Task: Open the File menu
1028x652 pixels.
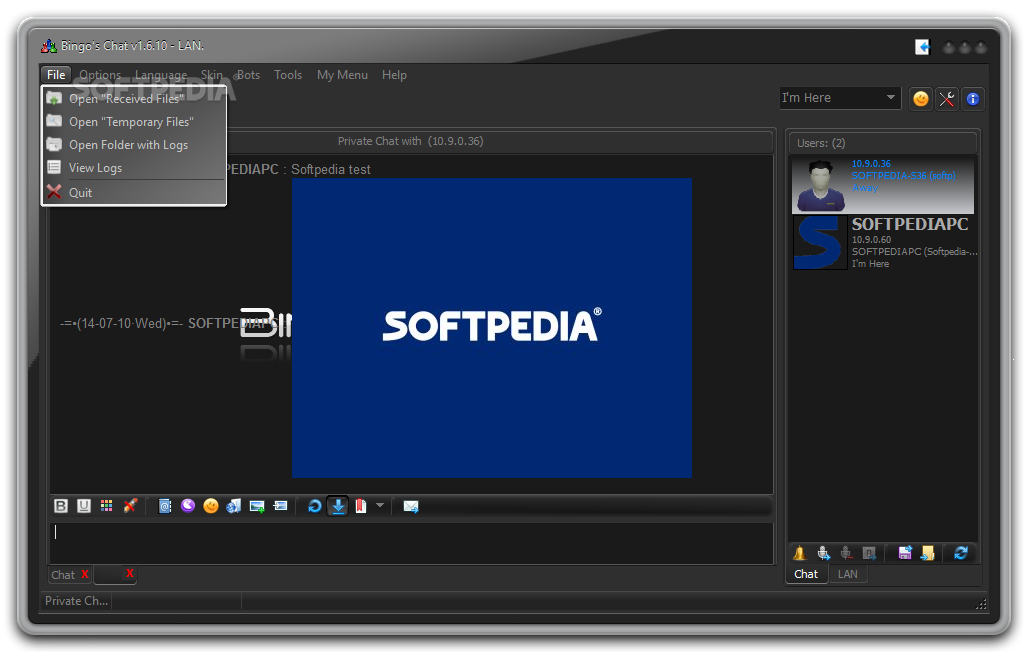Action: tap(56, 75)
